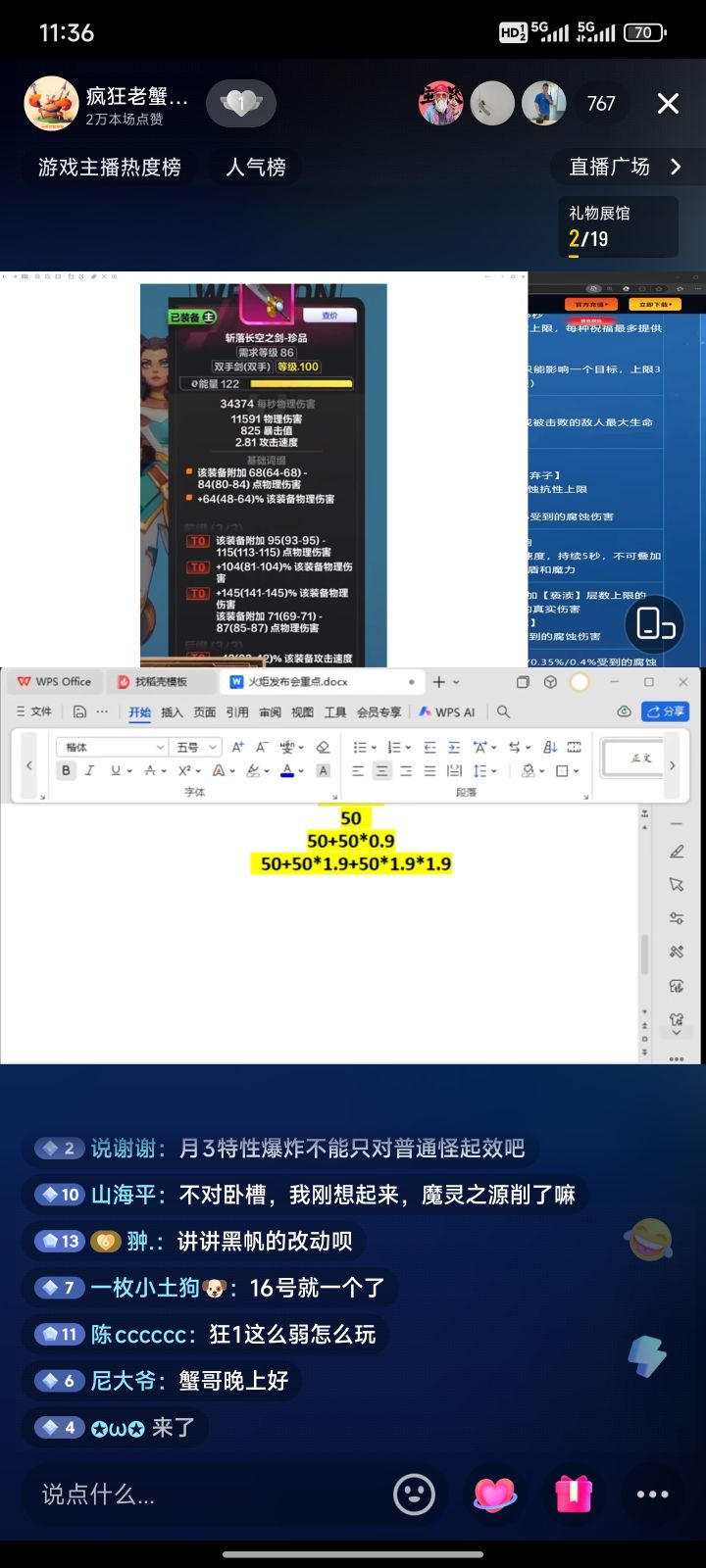Expand the styles gallery next to 正文
706x1568 pixels.
673,764
